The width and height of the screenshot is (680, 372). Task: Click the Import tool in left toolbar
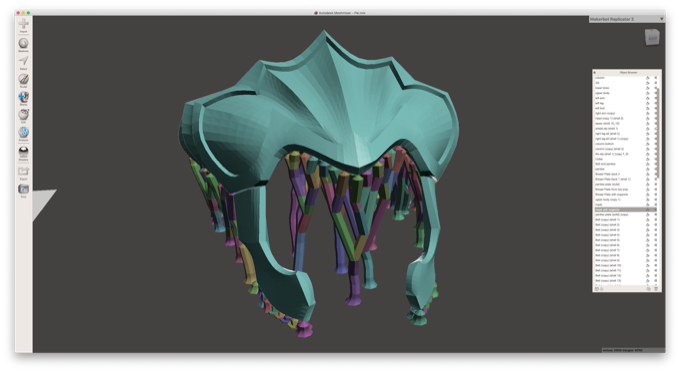[23, 24]
